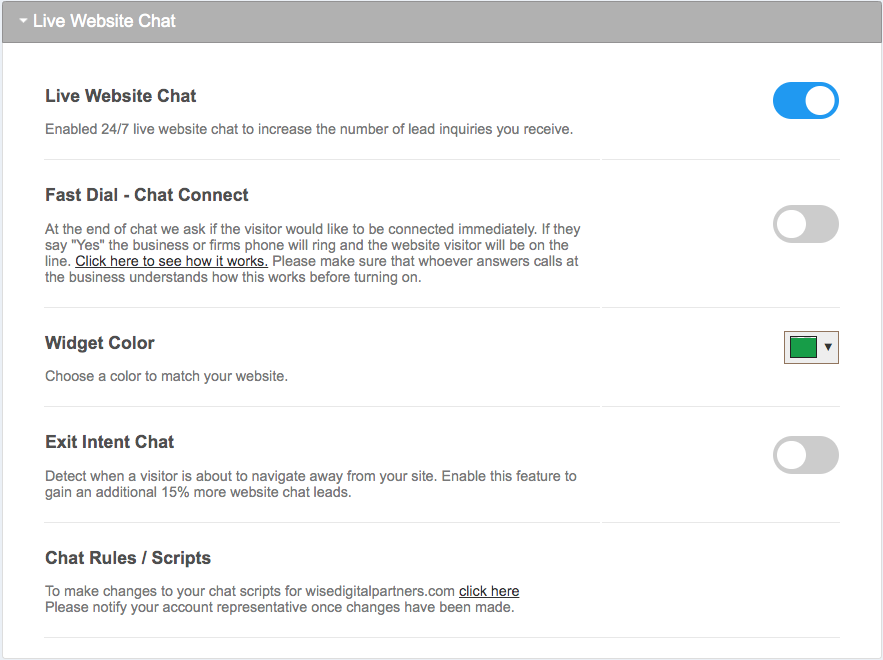
Task: Open the Widget Color dropdown arrow
Action: (x=828, y=347)
